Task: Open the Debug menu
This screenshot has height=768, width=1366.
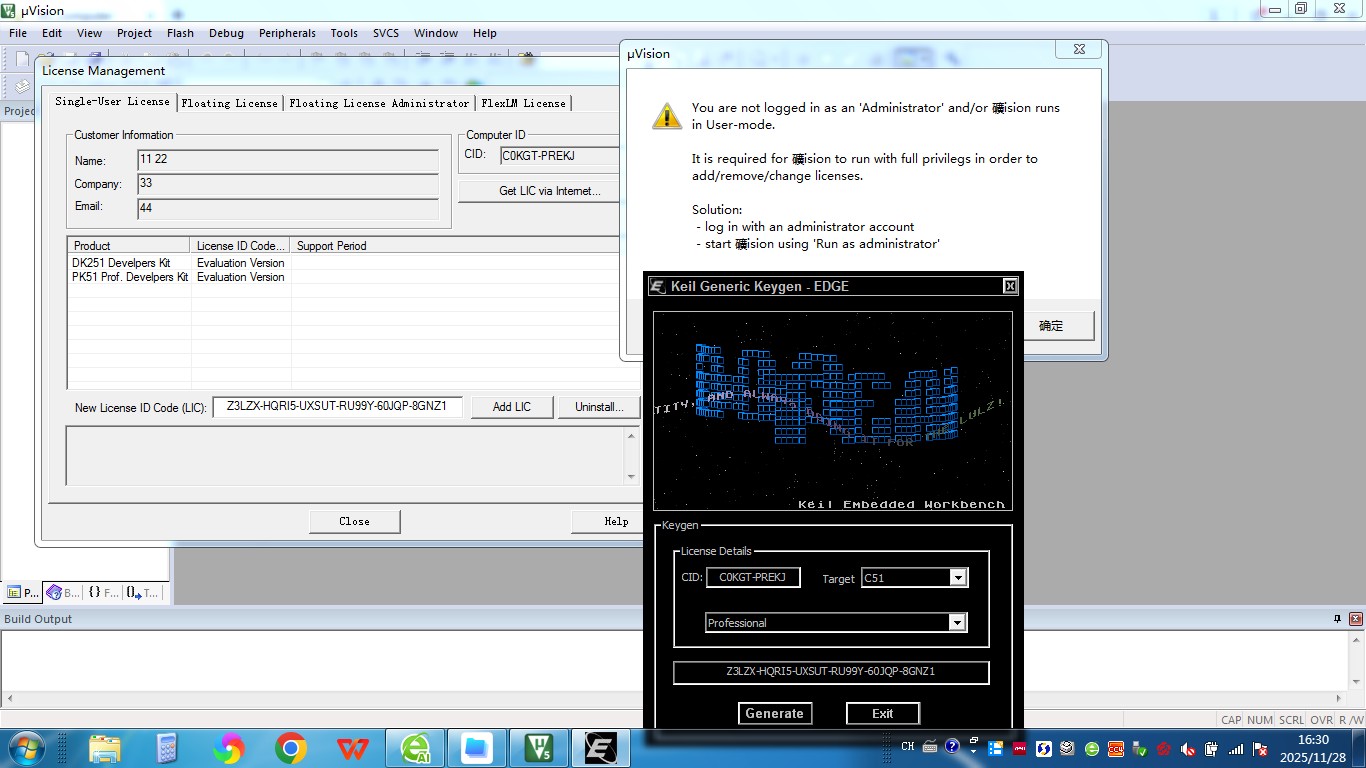Action: pos(226,33)
